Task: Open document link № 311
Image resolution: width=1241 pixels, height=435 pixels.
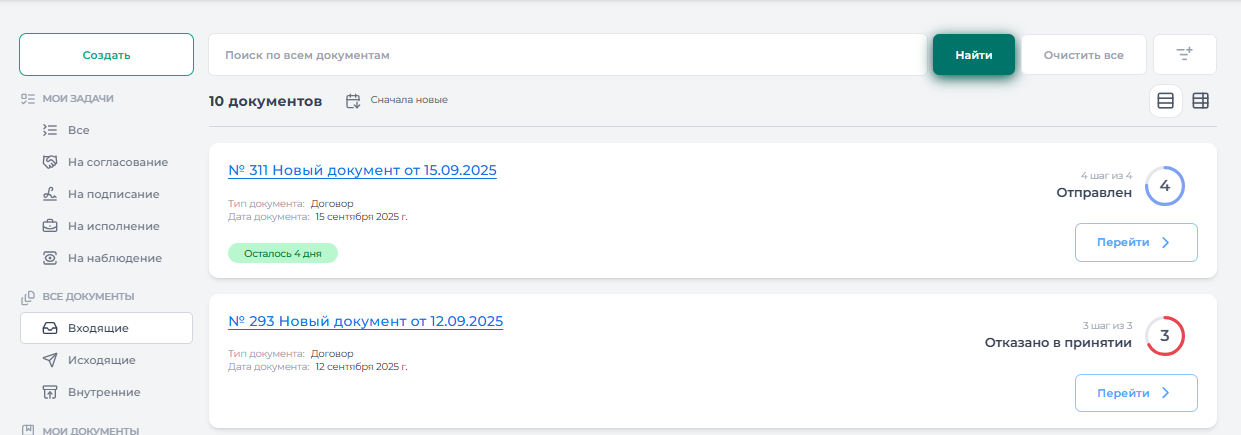Action: point(362,170)
